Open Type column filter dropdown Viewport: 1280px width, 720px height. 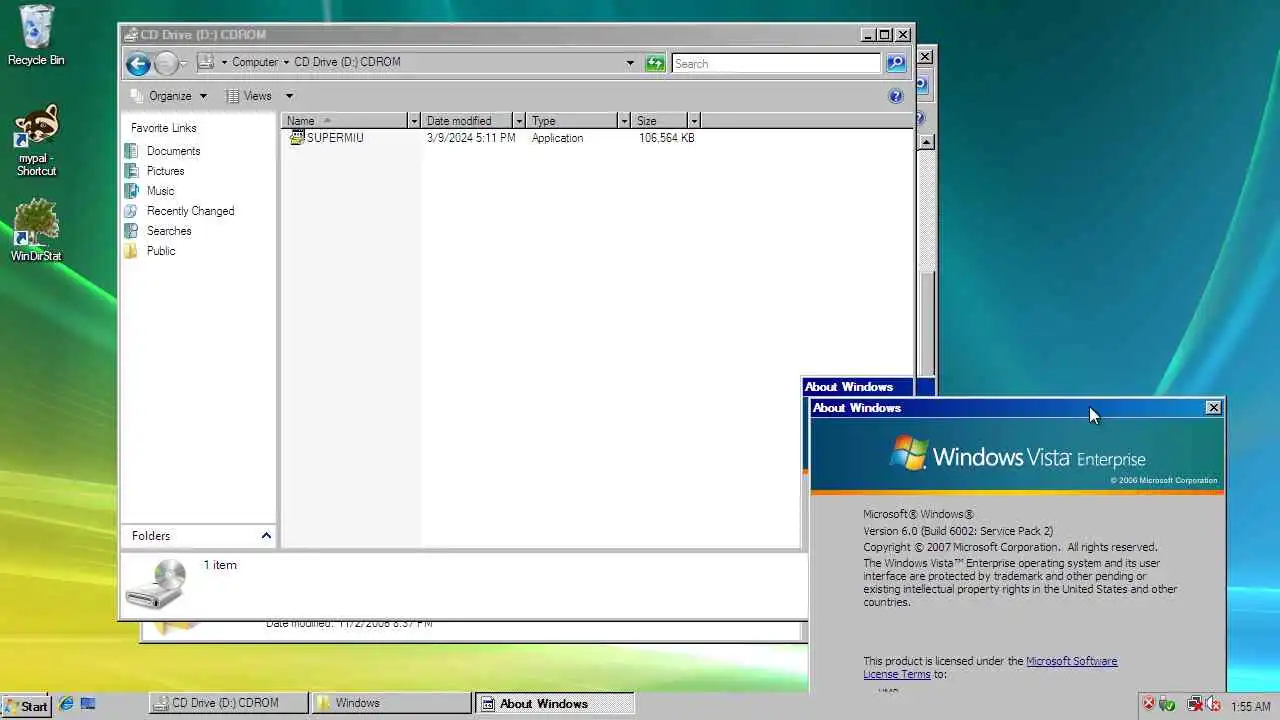coord(623,121)
